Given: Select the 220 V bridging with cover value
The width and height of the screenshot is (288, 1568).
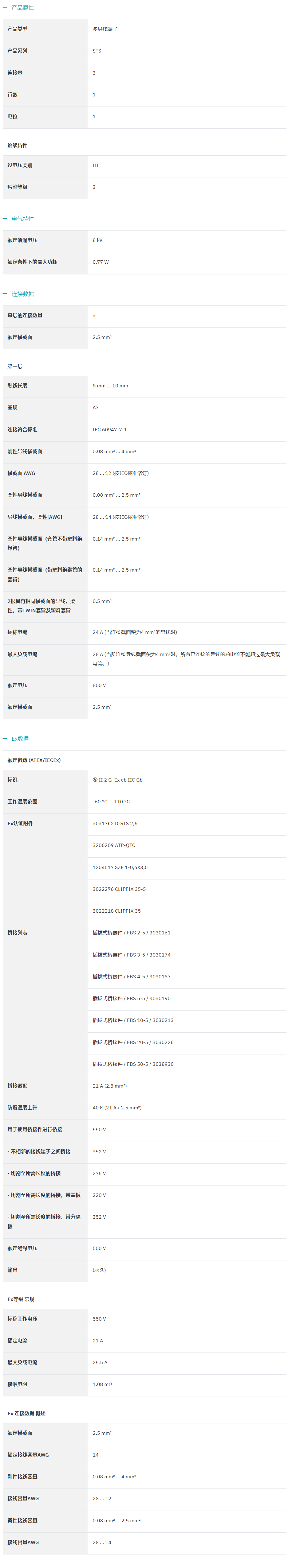Looking at the screenshot, I should [99, 1195].
